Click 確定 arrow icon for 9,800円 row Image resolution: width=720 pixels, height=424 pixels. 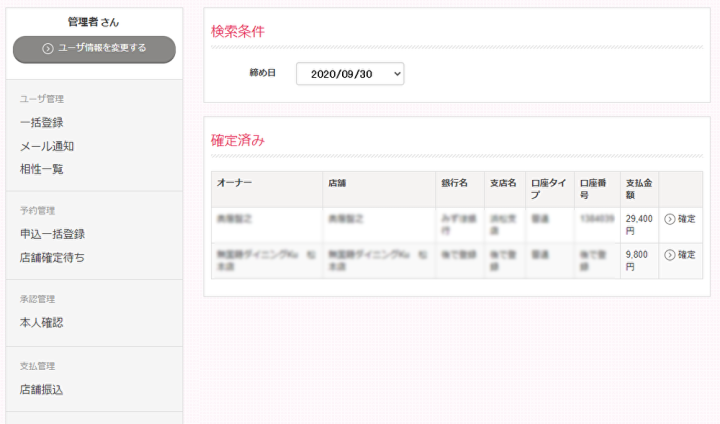pos(670,255)
